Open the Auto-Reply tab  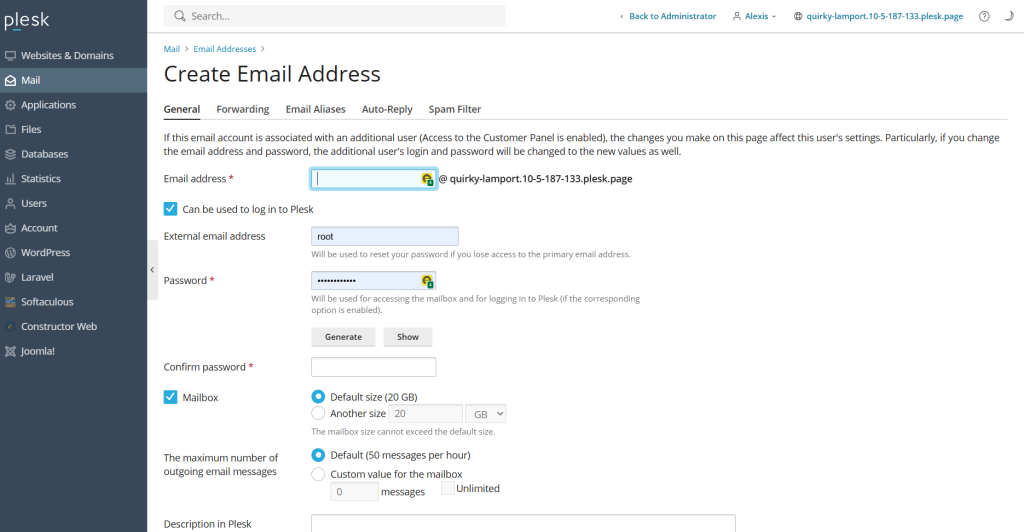[387, 109]
